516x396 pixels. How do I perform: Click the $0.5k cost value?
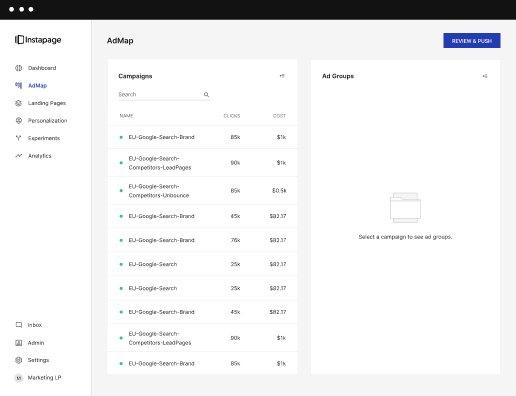pos(279,191)
